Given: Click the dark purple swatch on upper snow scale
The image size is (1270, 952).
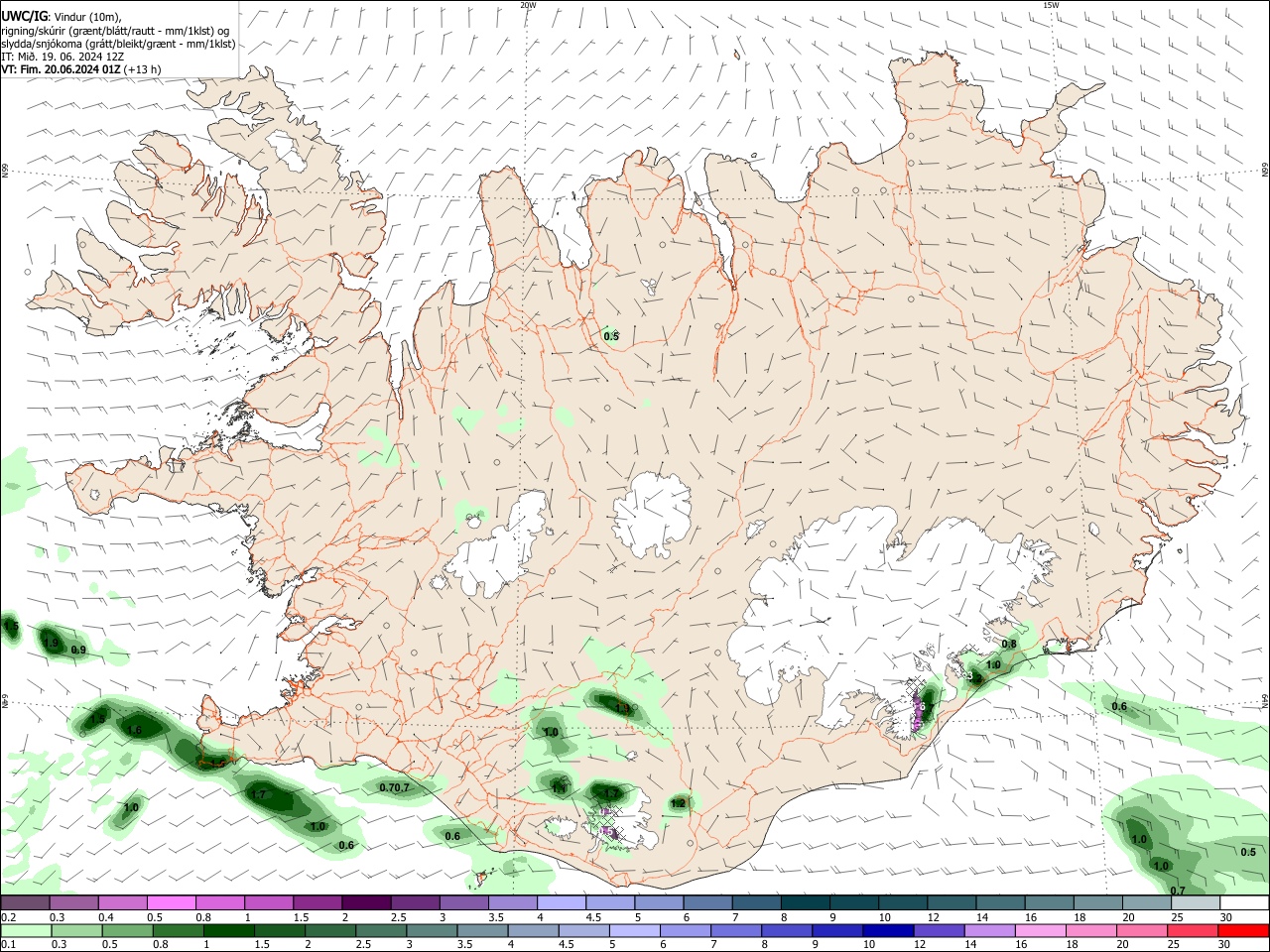Looking at the screenshot, I should (x=366, y=902).
